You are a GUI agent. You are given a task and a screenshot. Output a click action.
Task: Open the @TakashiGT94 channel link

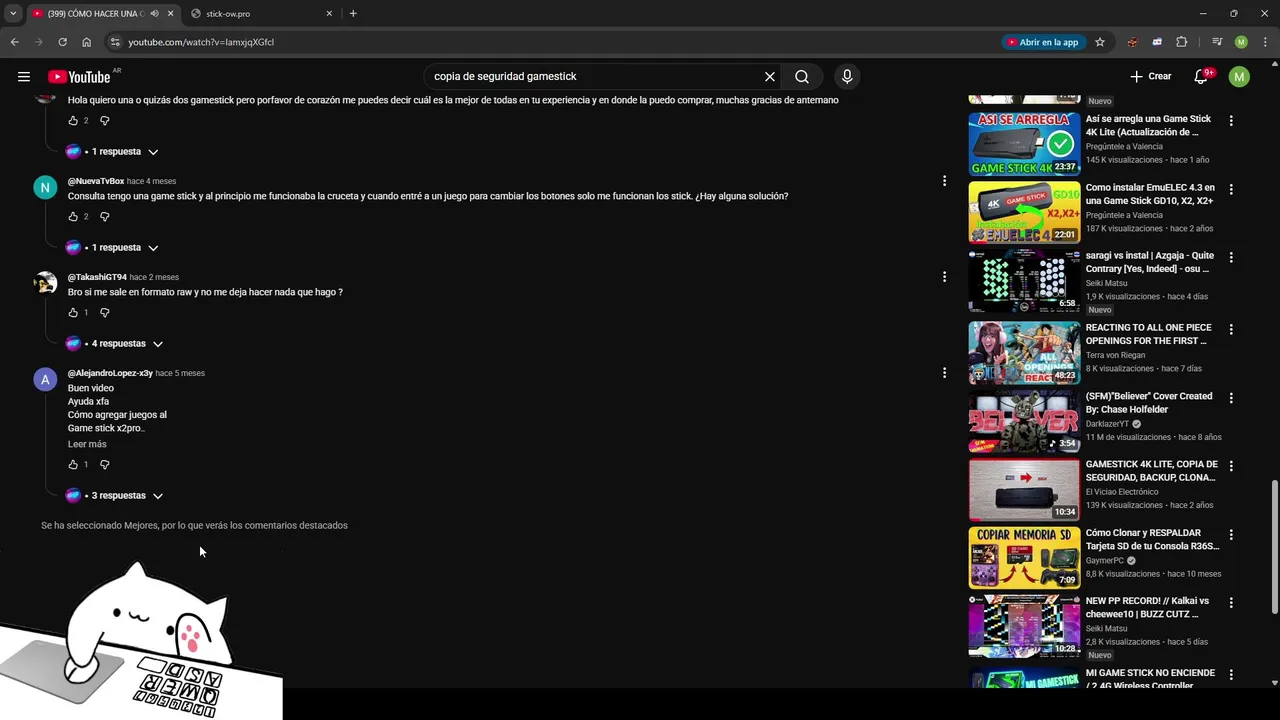[x=97, y=277]
